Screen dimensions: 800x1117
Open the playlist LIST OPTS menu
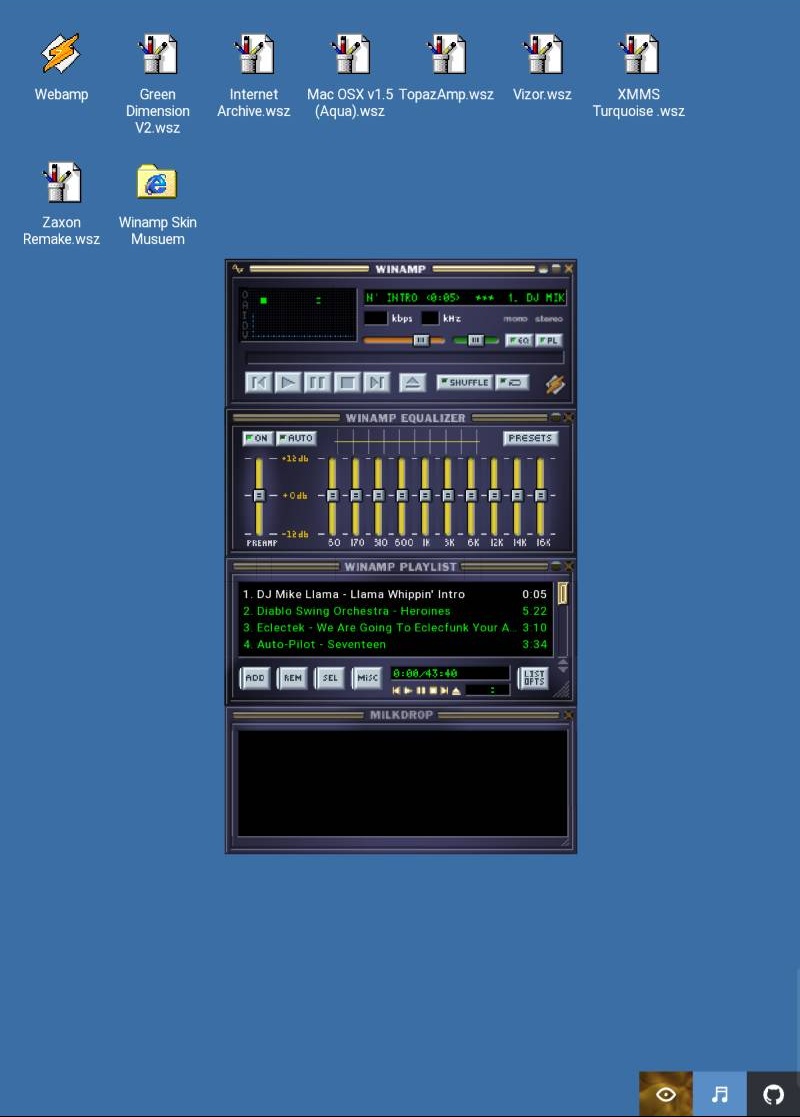coord(533,678)
